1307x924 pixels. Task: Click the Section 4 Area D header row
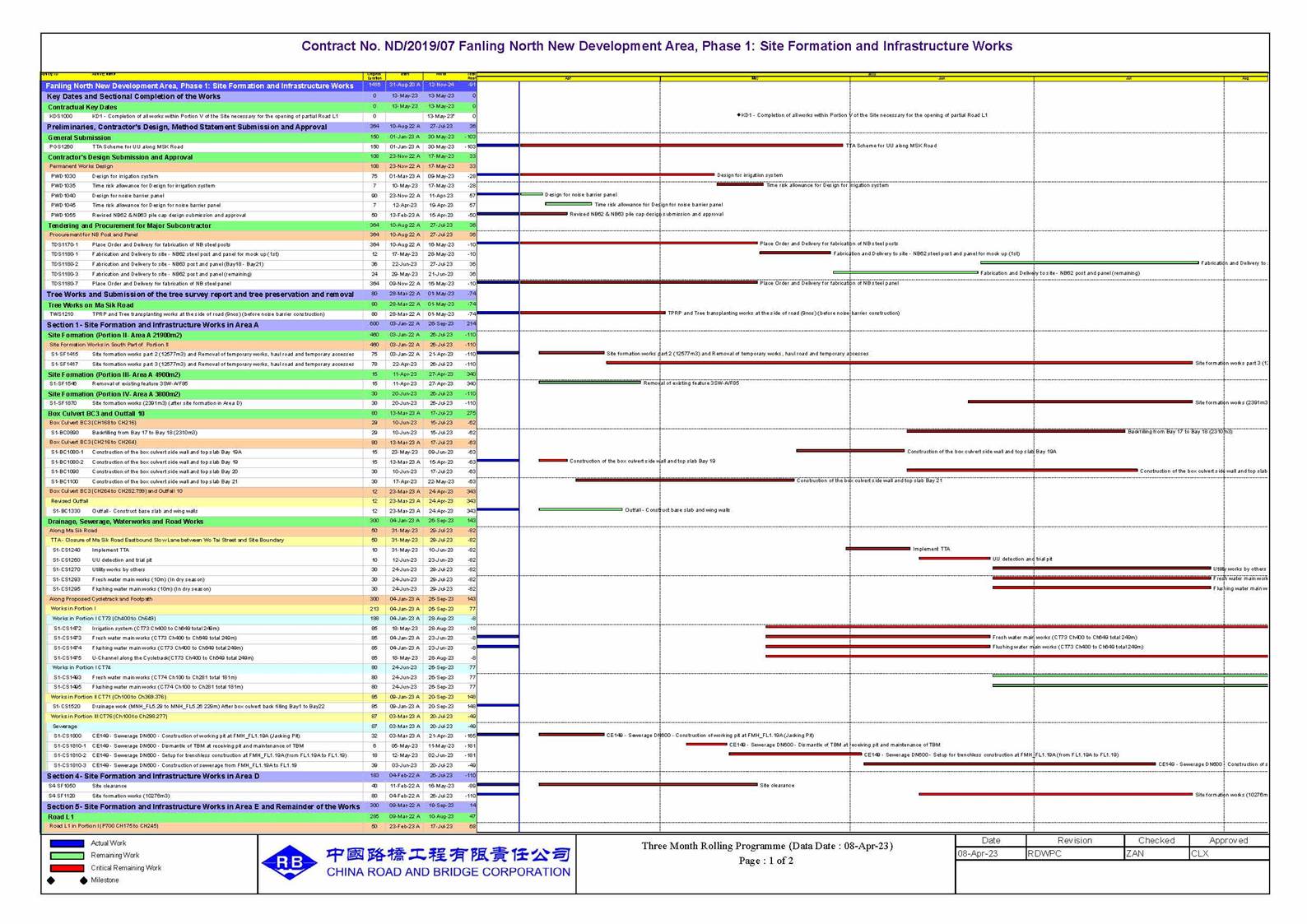(x=259, y=776)
